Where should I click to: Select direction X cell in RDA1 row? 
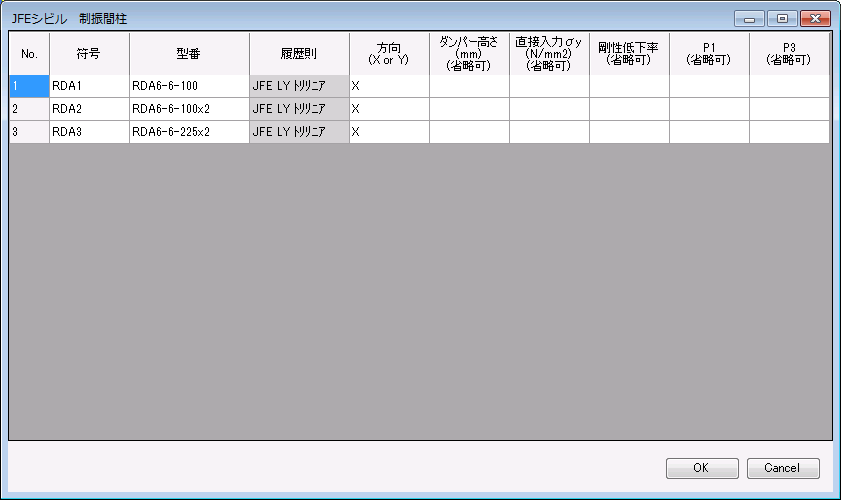point(389,86)
